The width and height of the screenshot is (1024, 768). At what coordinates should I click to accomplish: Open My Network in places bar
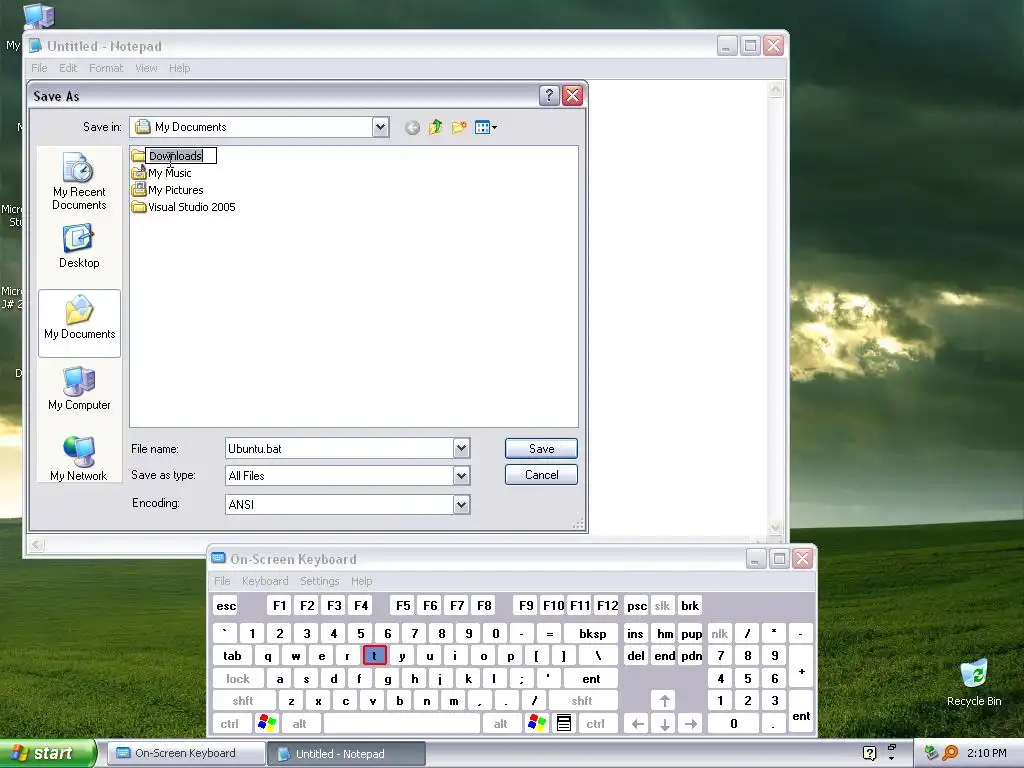click(x=79, y=459)
